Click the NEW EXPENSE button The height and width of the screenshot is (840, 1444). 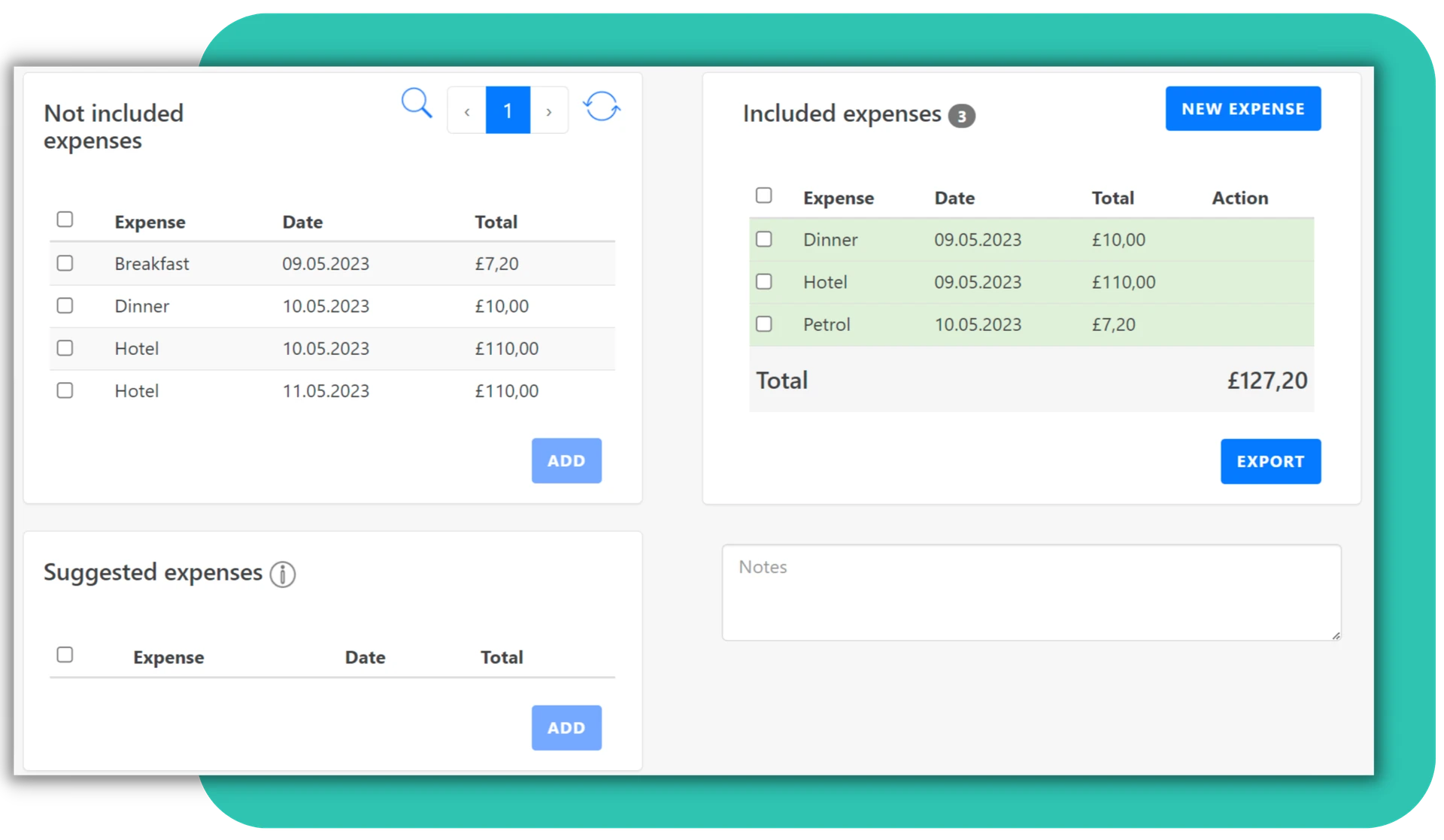[1242, 108]
